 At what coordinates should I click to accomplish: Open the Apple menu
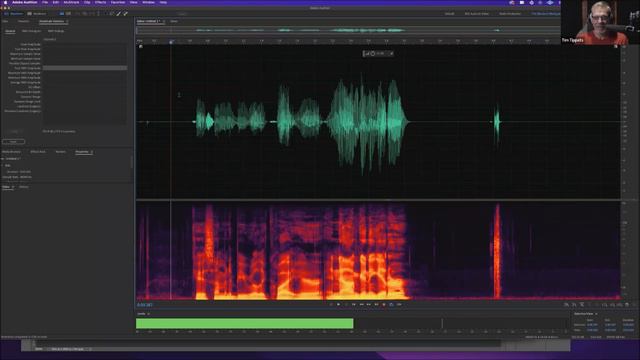tap(5, 2)
